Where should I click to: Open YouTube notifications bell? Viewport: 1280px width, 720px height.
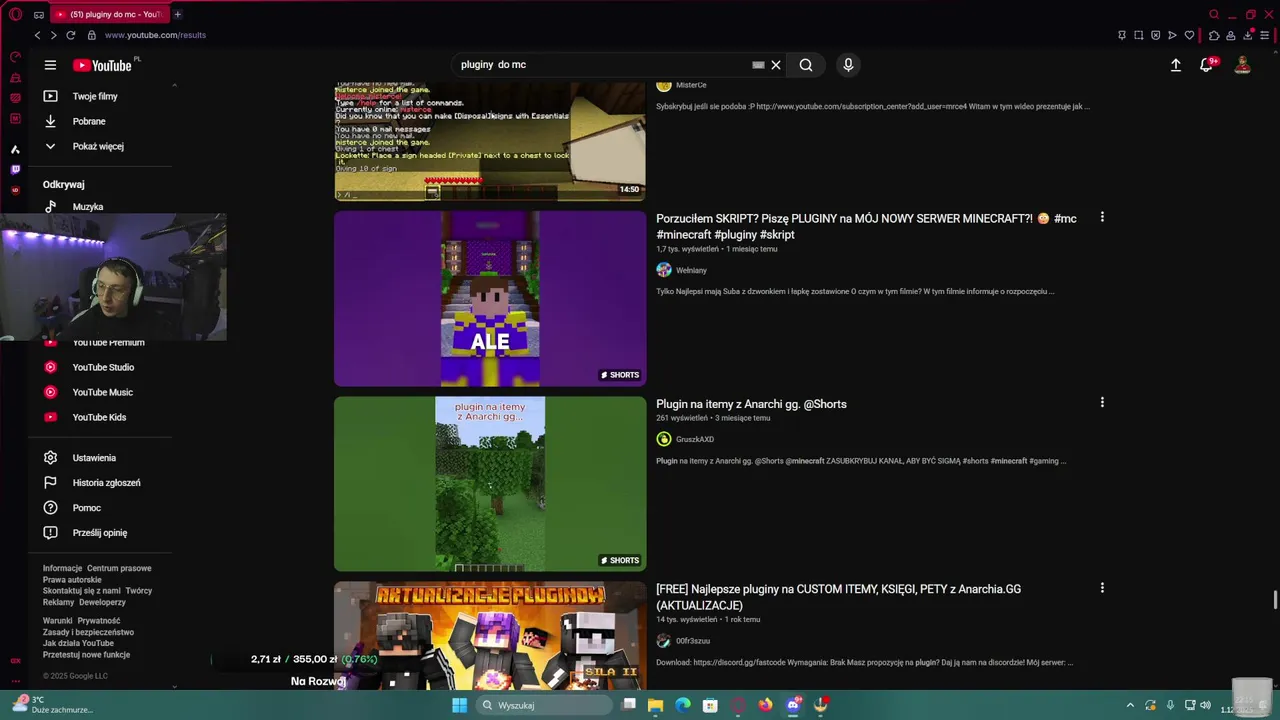click(1208, 65)
